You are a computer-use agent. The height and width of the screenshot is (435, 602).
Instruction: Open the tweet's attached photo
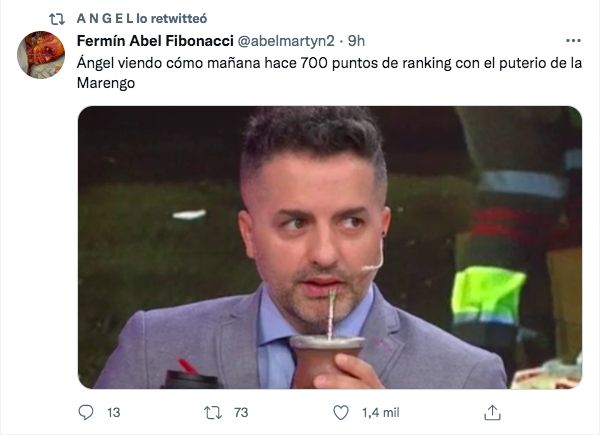[329, 247]
